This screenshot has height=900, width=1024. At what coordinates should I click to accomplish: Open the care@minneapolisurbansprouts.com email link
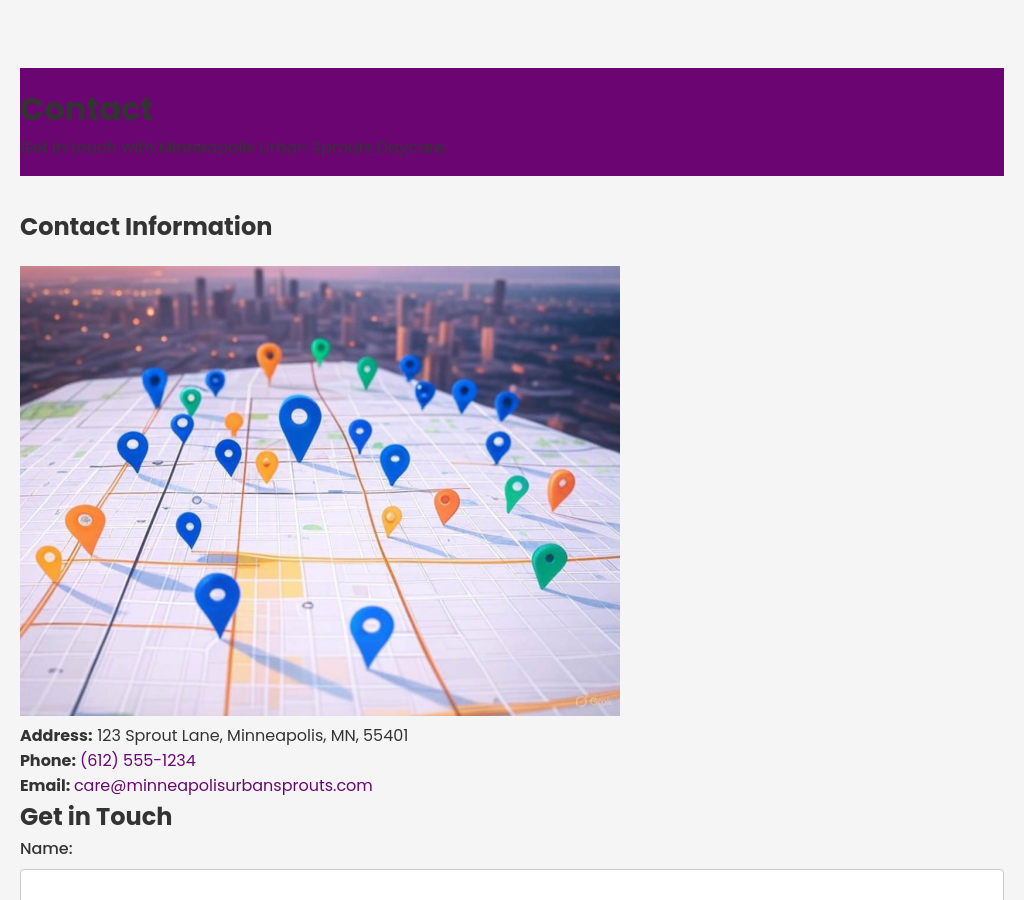[223, 786]
